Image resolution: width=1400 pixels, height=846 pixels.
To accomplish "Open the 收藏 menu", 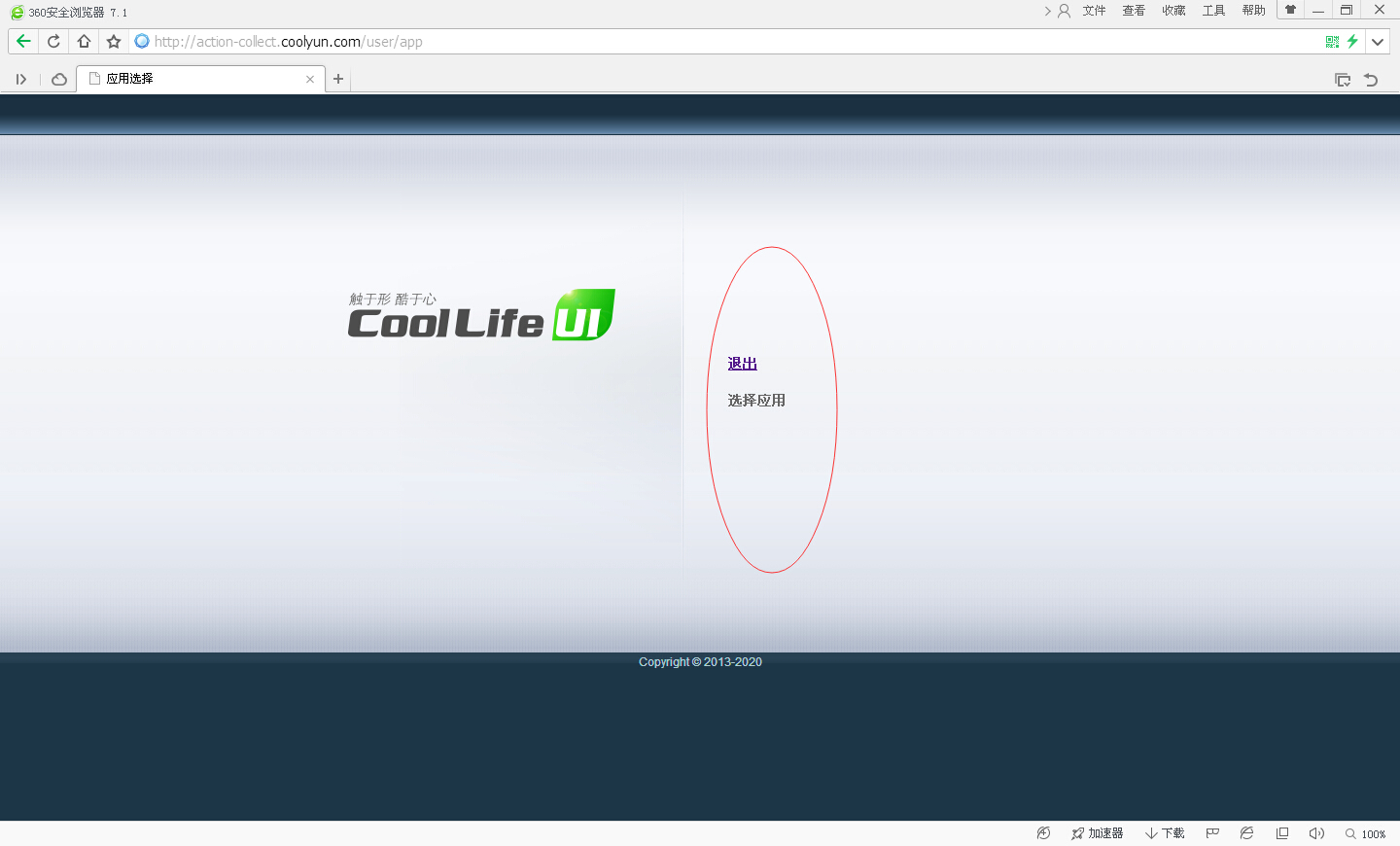I will [1173, 11].
